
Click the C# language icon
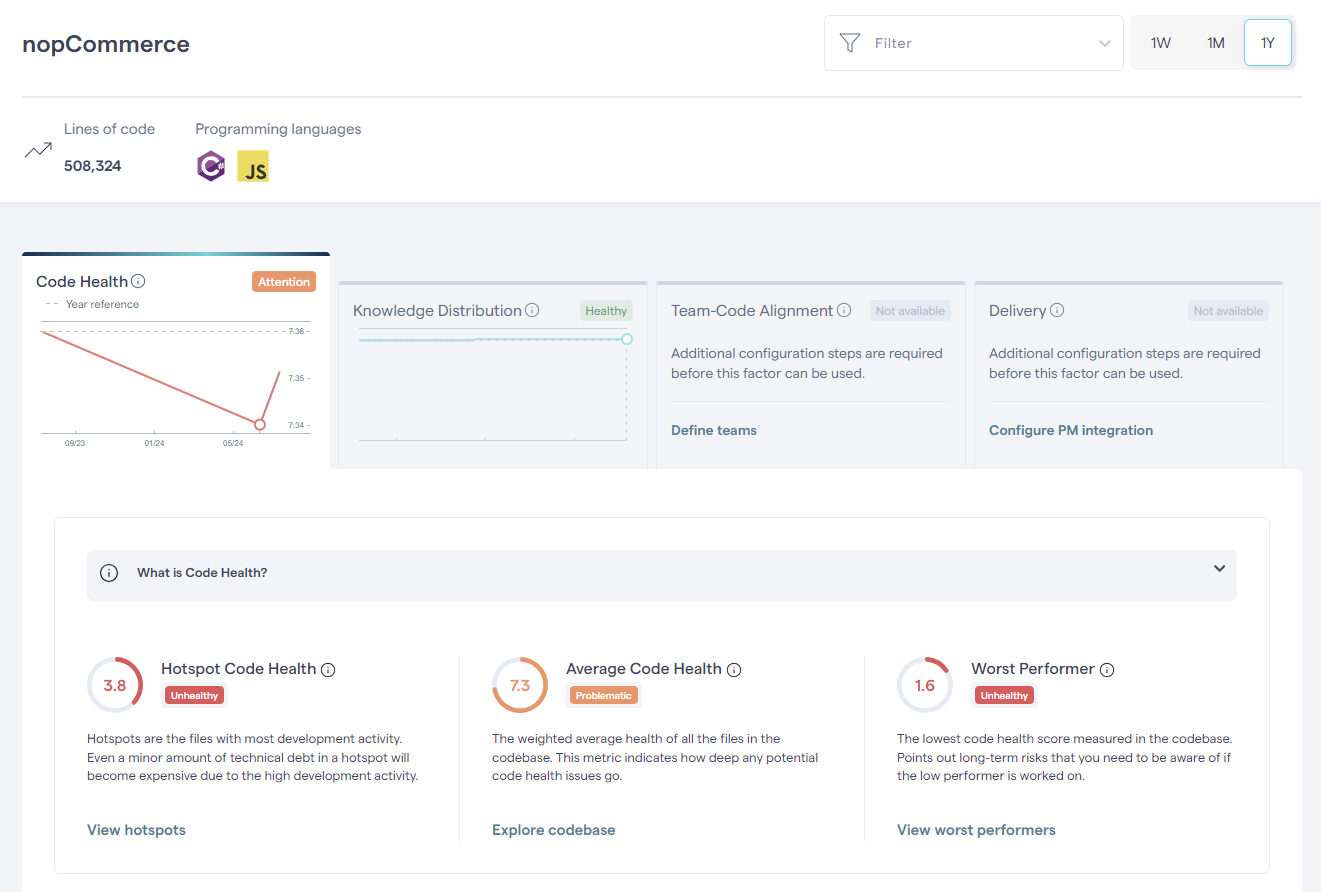(x=210, y=166)
